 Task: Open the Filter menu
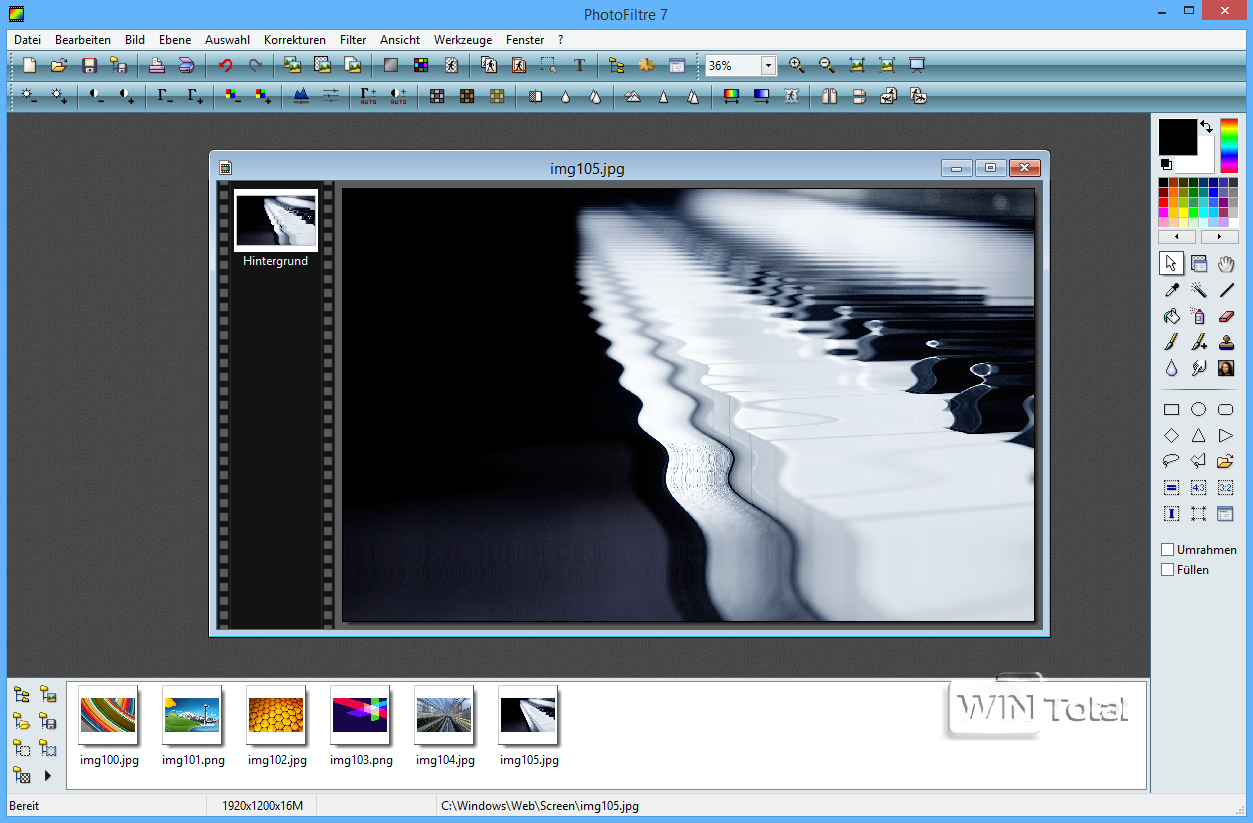(x=352, y=40)
